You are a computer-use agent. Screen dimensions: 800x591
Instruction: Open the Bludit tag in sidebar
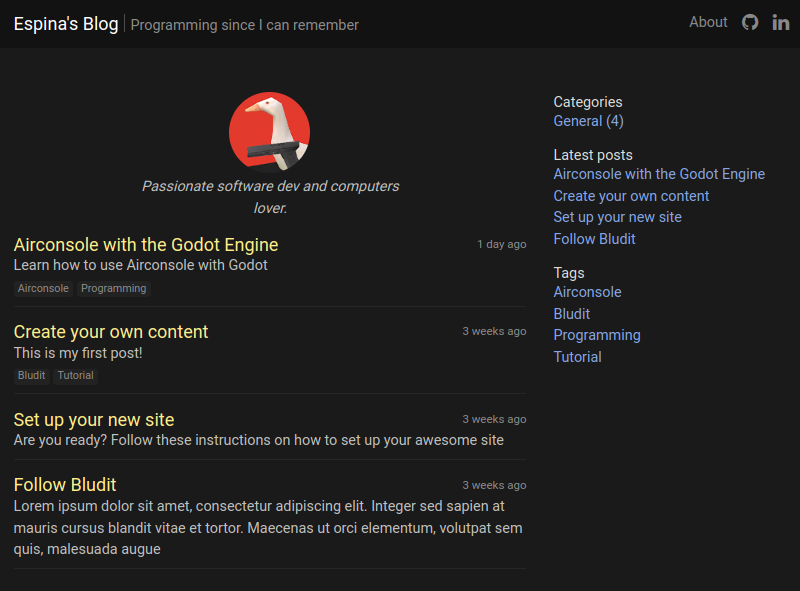coord(571,314)
